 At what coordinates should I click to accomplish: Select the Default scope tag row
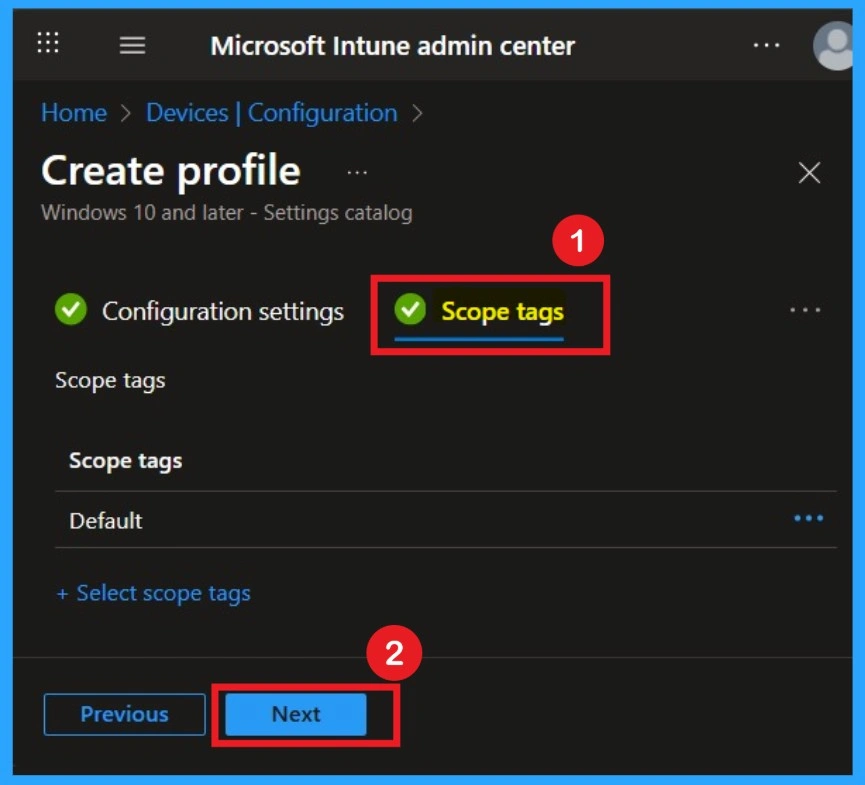[446, 520]
